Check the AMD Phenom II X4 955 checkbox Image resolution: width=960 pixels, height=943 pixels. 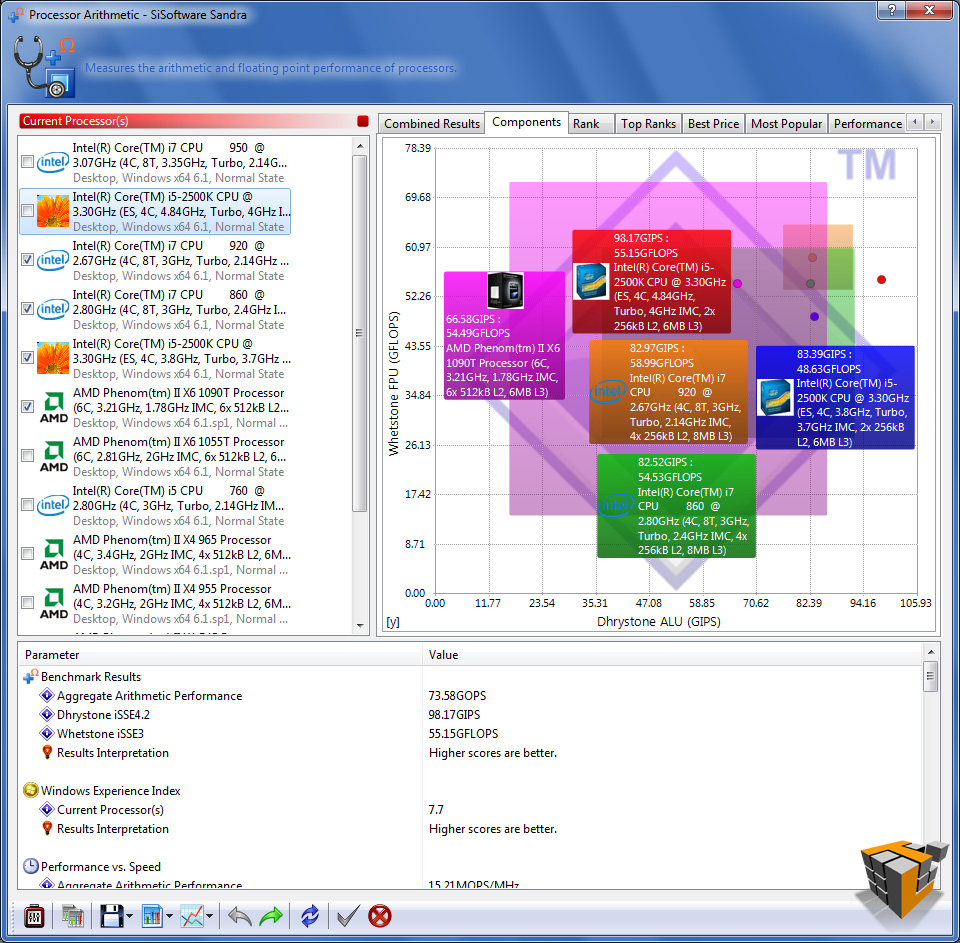coord(28,603)
